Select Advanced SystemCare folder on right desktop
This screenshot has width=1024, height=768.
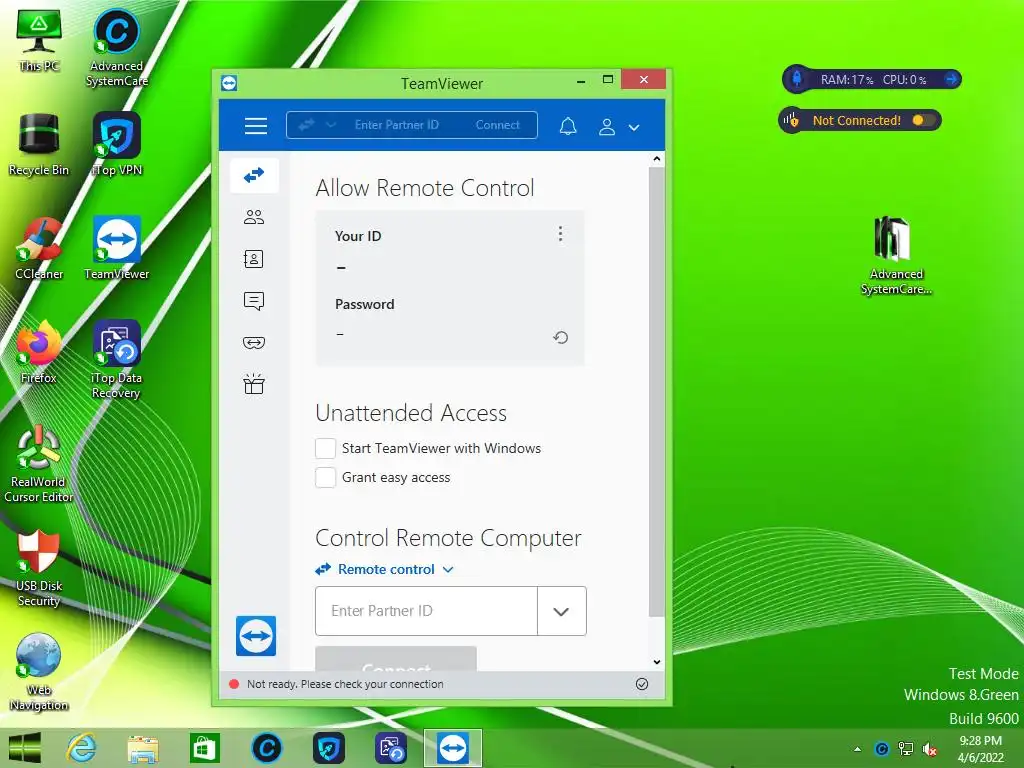(895, 256)
